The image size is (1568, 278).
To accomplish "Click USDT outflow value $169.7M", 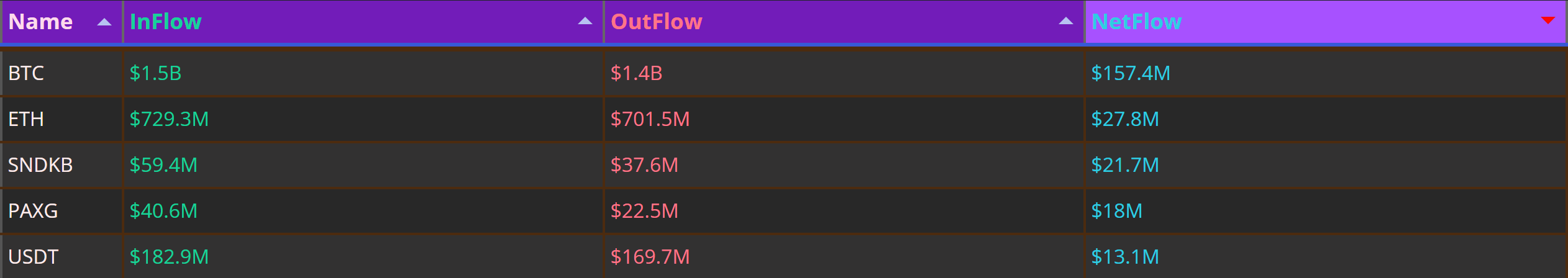I will click(x=650, y=257).
